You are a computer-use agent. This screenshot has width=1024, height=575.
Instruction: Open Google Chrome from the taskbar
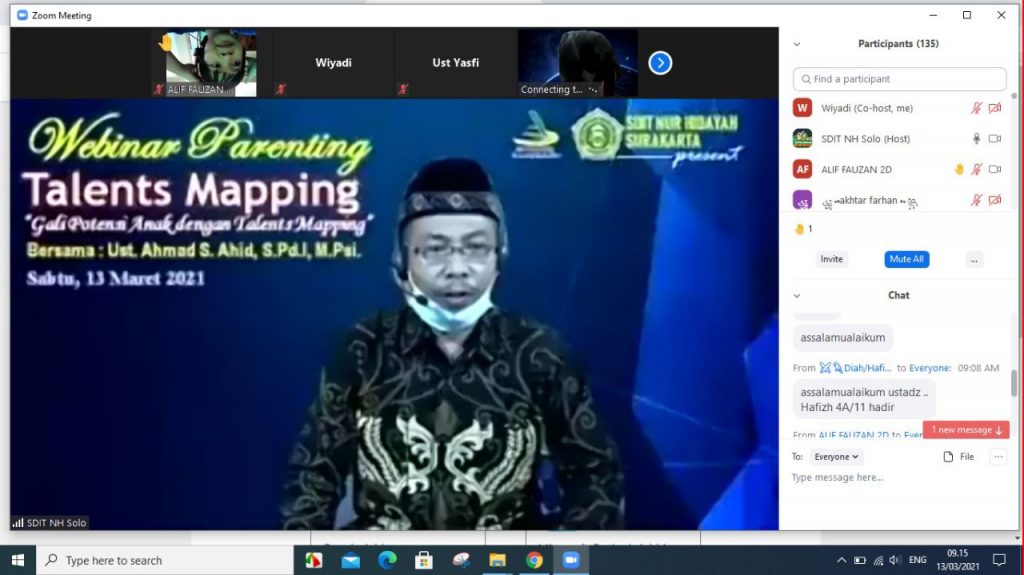tap(534, 560)
